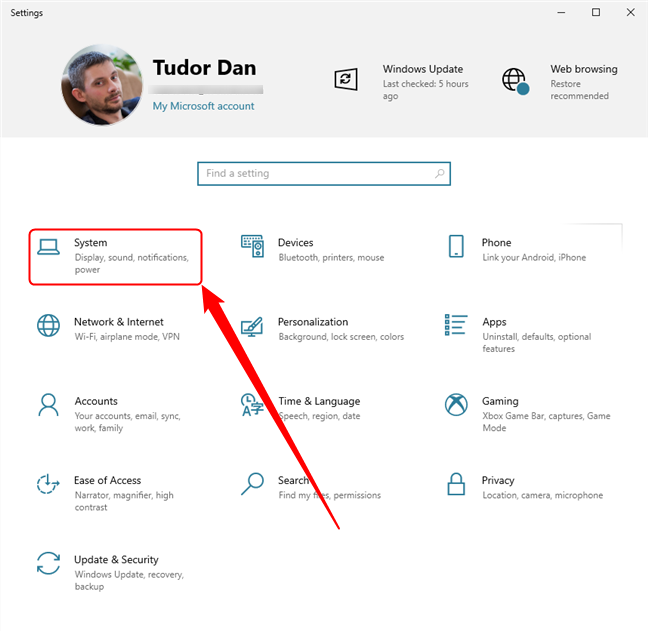Click the Gaming Xbox icon

coord(456,405)
